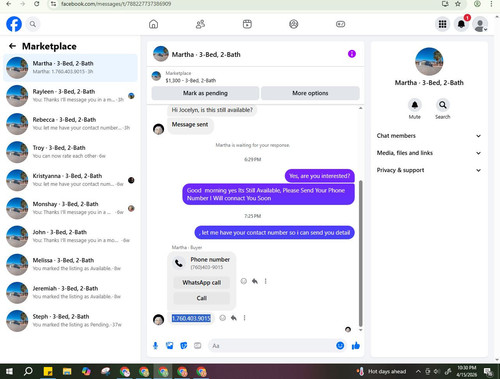Click the browser address bar
The height and width of the screenshot is (379, 500).
247,4
